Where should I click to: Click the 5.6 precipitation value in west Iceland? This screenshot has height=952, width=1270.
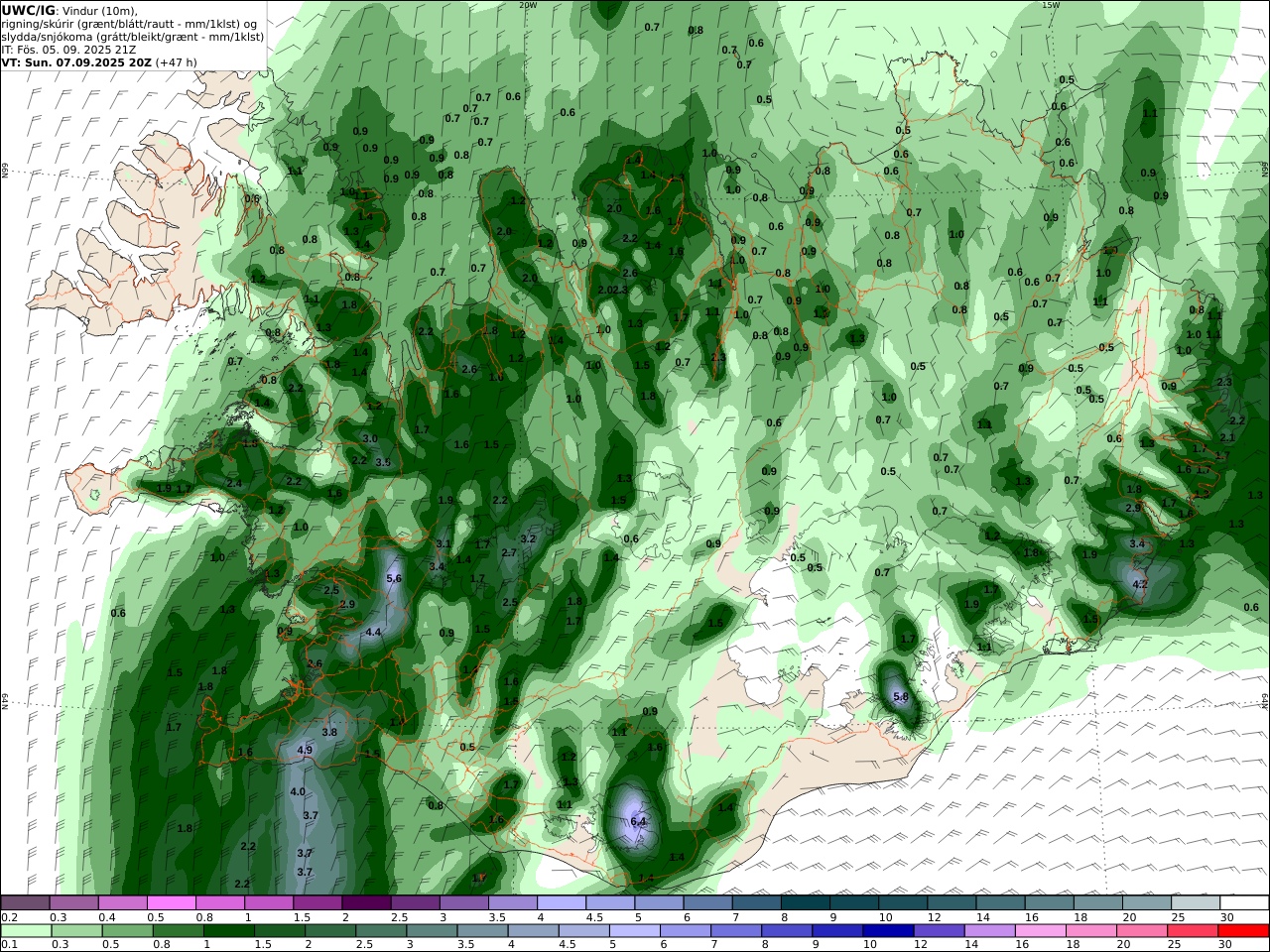(x=394, y=578)
